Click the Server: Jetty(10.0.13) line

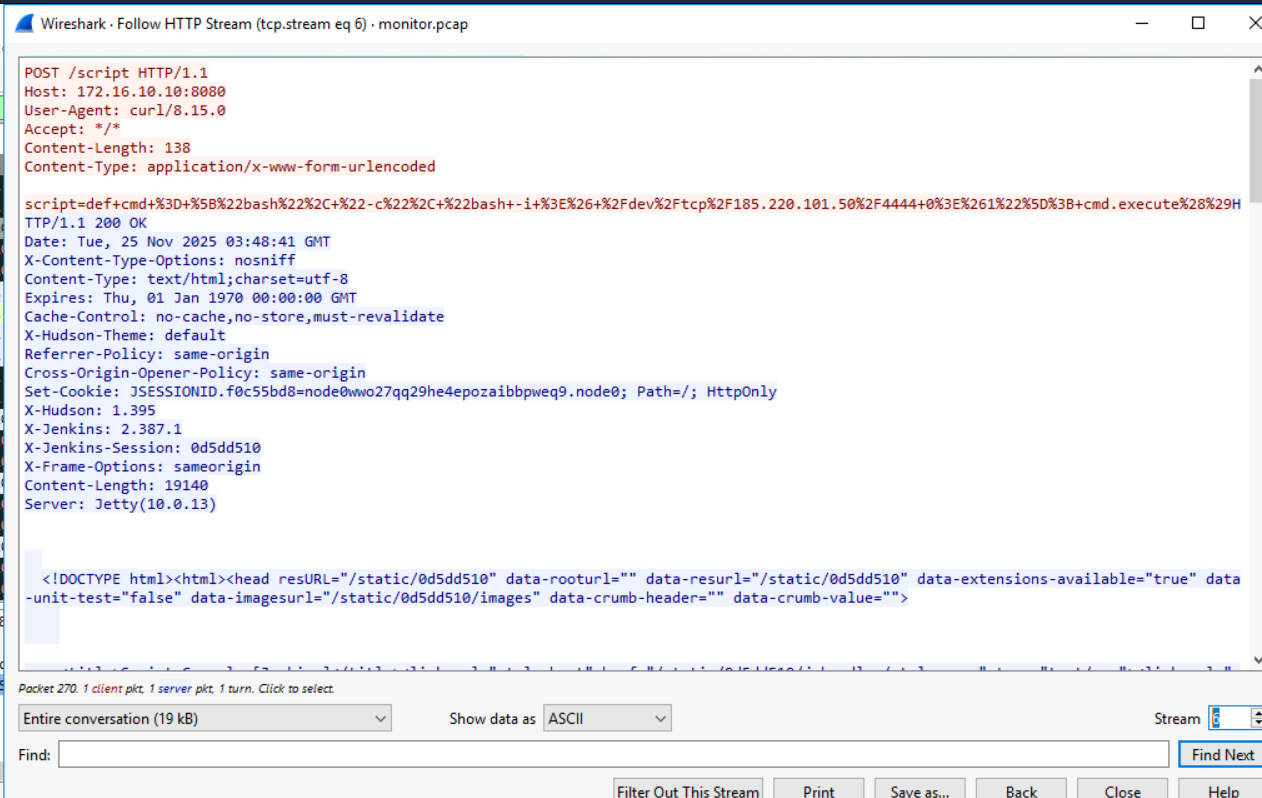click(120, 504)
